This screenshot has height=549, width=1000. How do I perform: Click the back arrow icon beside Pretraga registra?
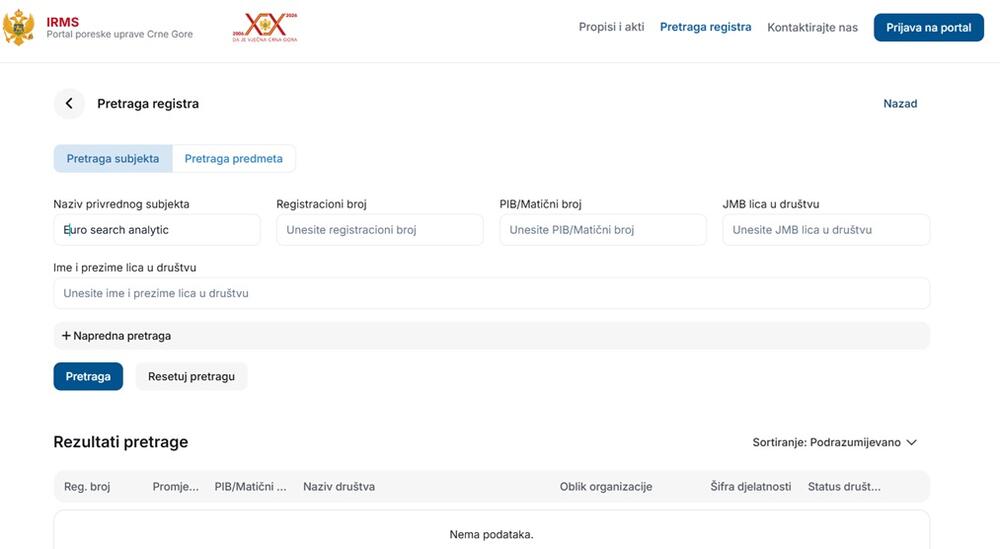point(69,103)
